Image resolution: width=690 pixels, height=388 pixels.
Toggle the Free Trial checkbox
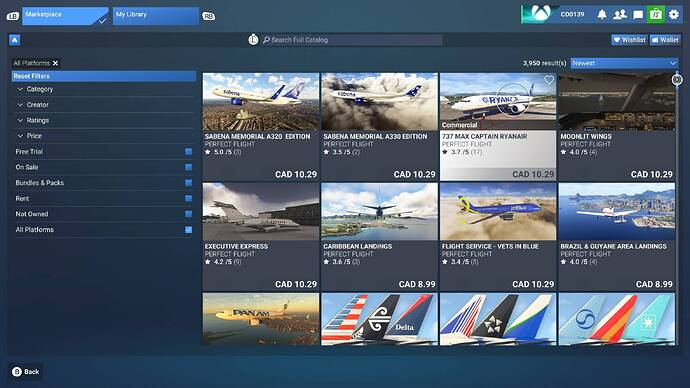point(188,152)
